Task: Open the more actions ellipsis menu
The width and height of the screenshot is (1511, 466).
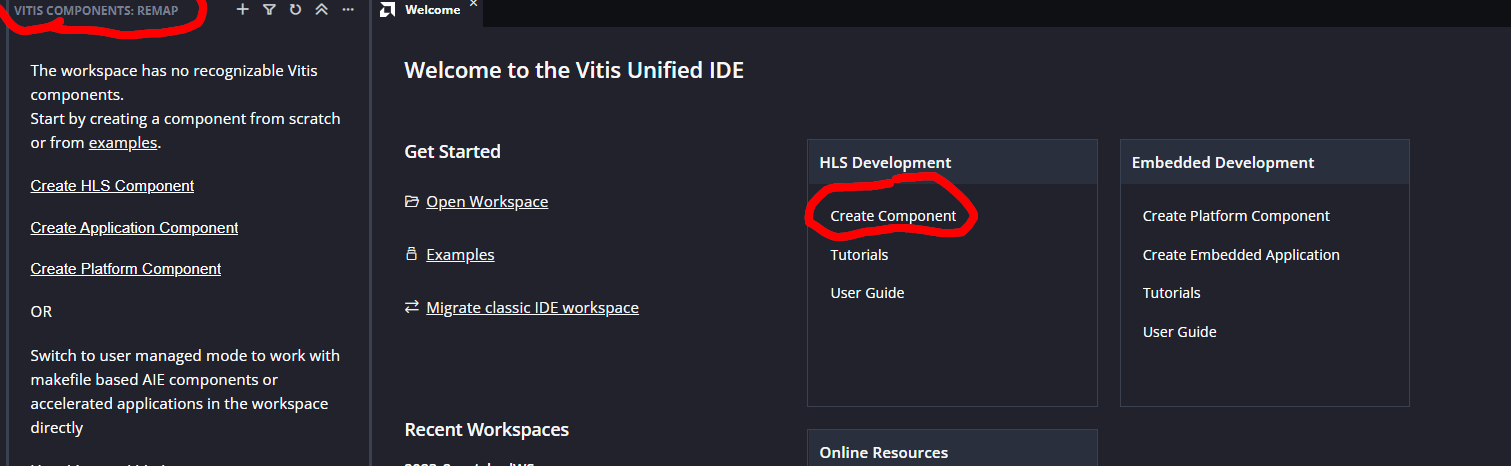Action: tap(348, 9)
